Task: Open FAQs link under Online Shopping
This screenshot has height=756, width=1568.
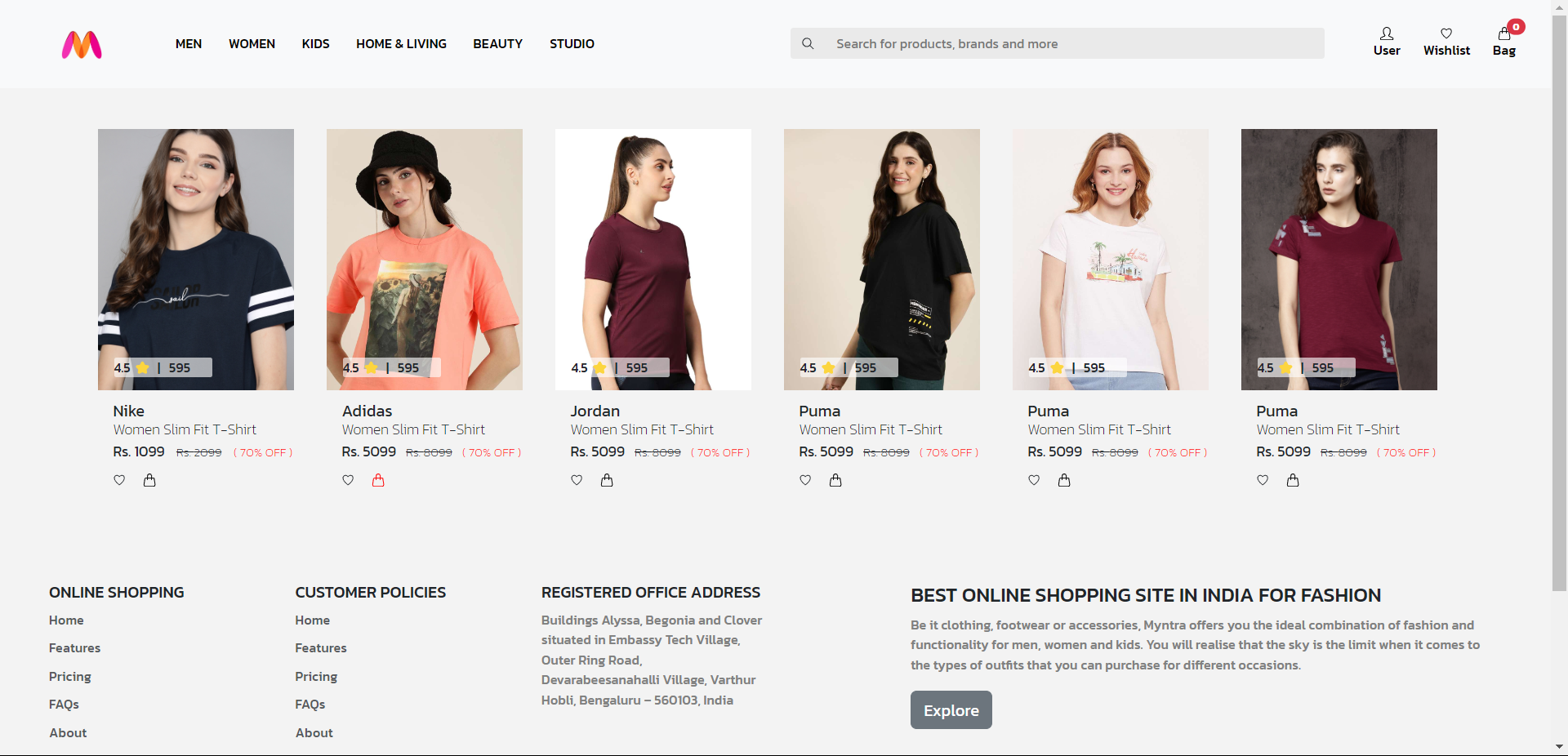Action: [x=64, y=705]
